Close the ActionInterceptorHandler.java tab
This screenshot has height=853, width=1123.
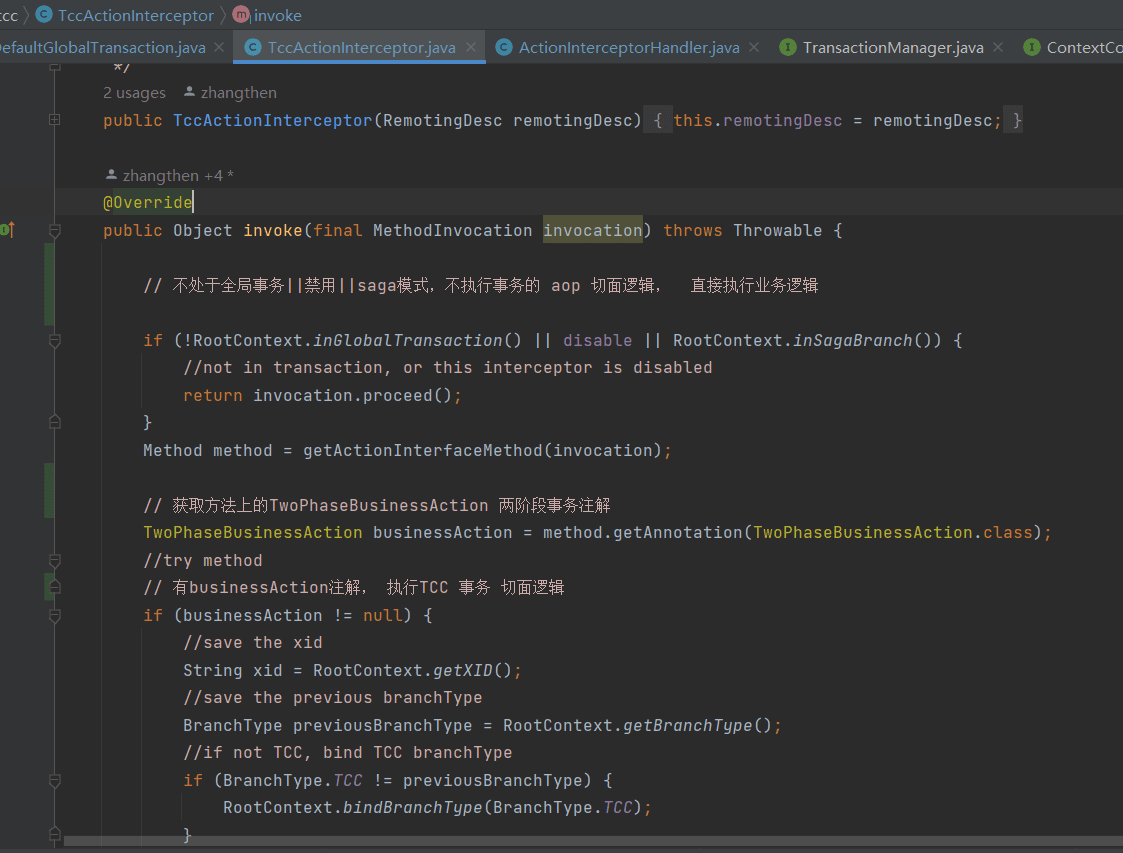pos(754,47)
